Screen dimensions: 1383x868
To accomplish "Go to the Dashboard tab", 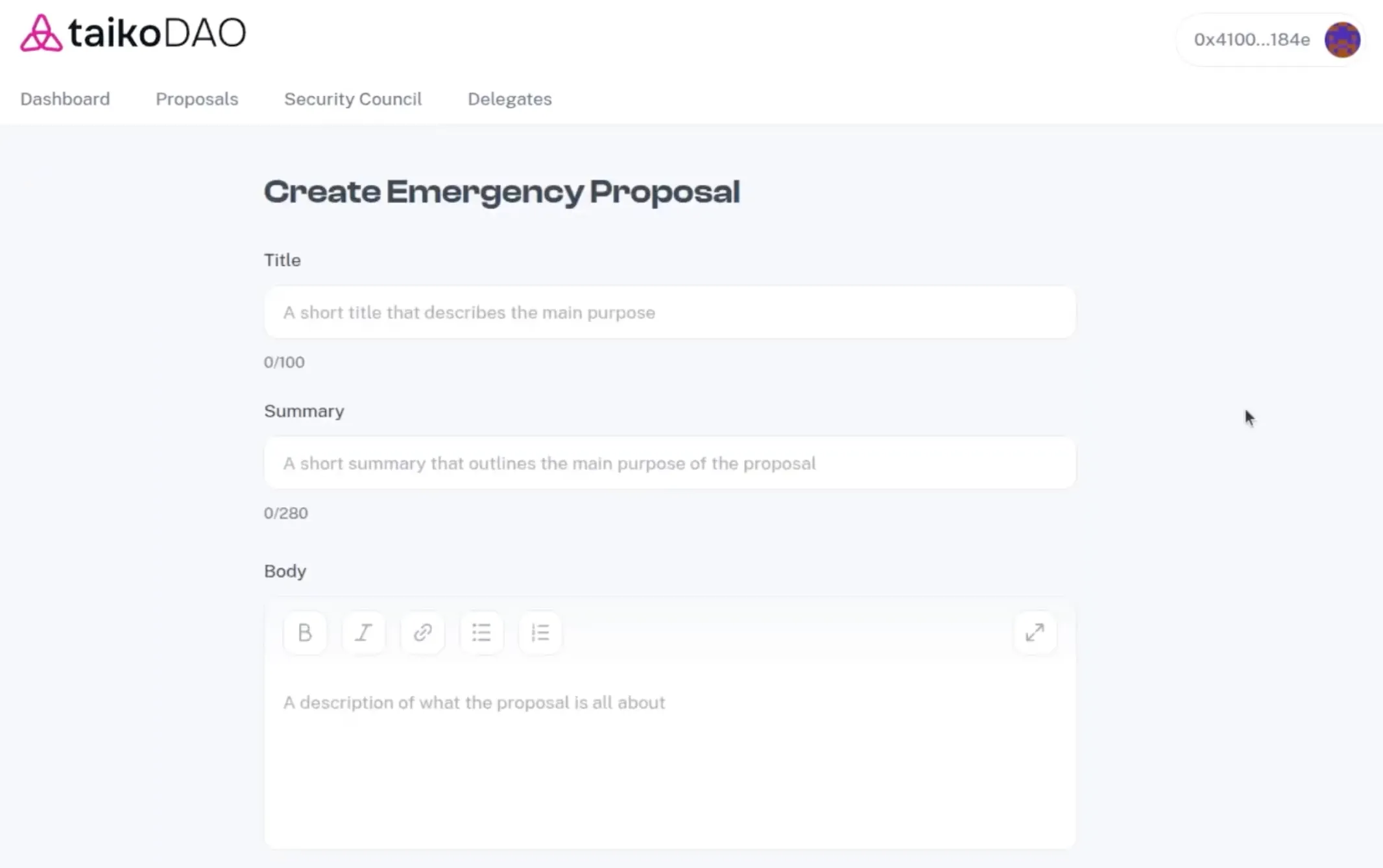I will coord(65,99).
